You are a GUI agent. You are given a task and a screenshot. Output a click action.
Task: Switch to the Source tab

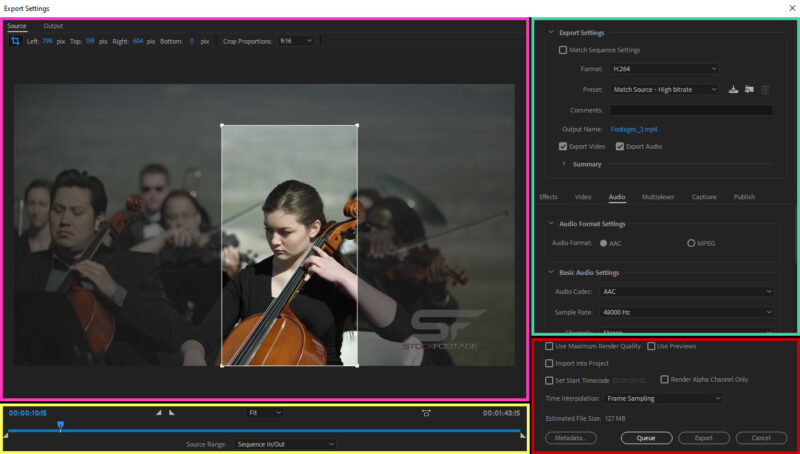17,26
